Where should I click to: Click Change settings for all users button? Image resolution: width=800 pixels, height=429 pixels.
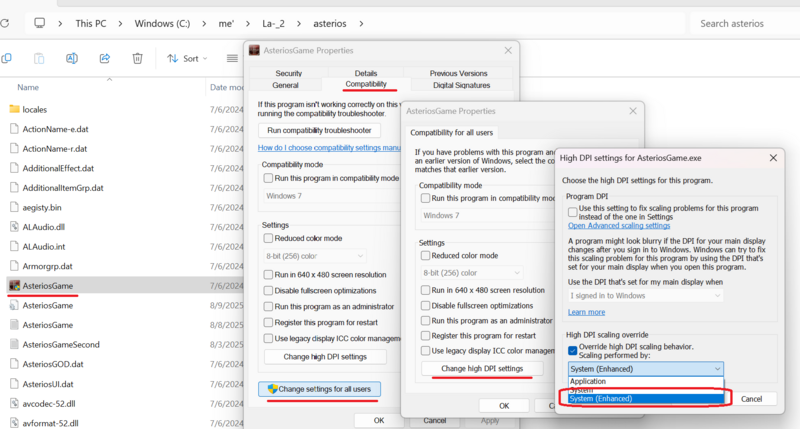(x=319, y=389)
